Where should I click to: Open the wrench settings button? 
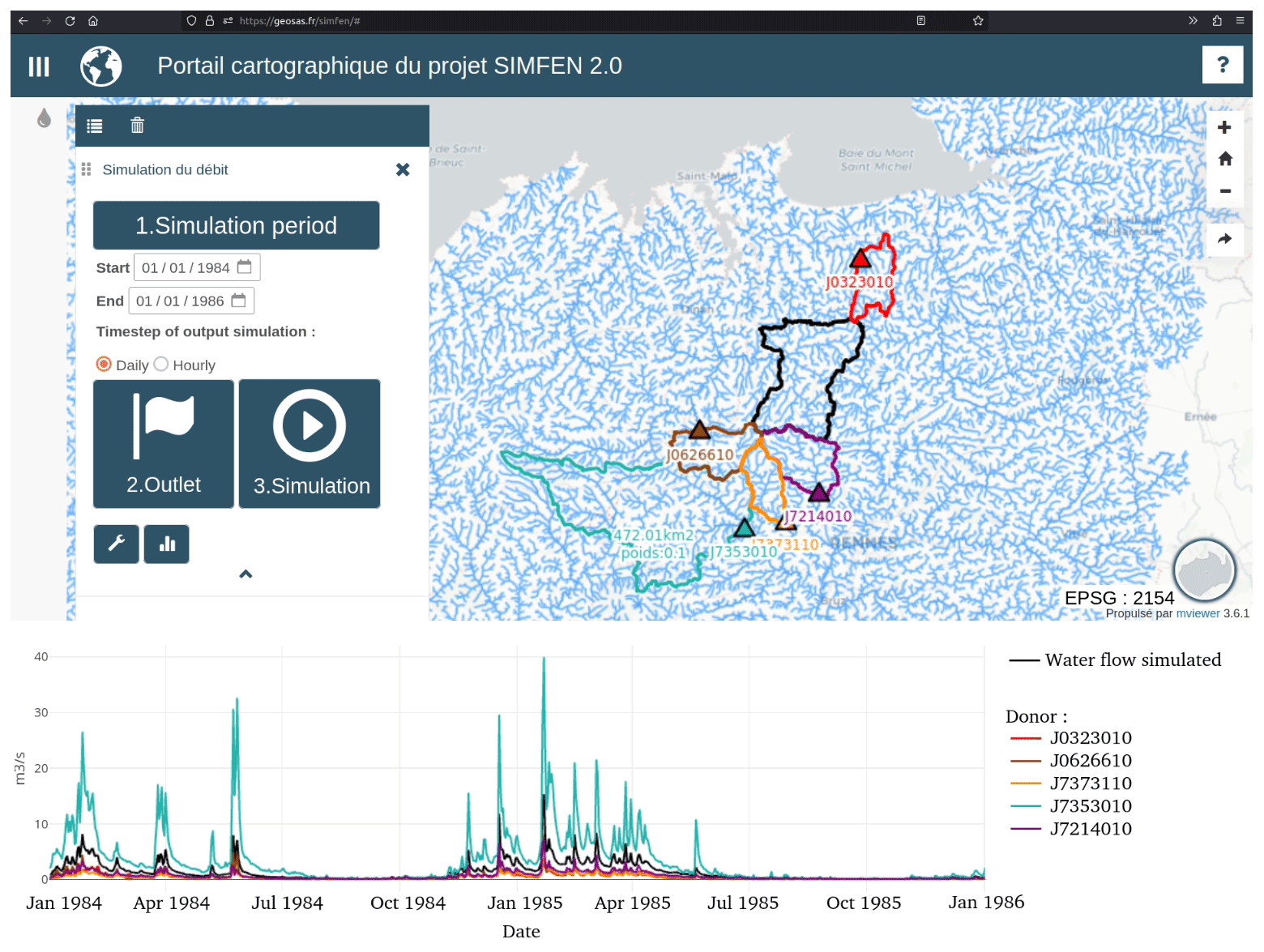click(x=116, y=544)
